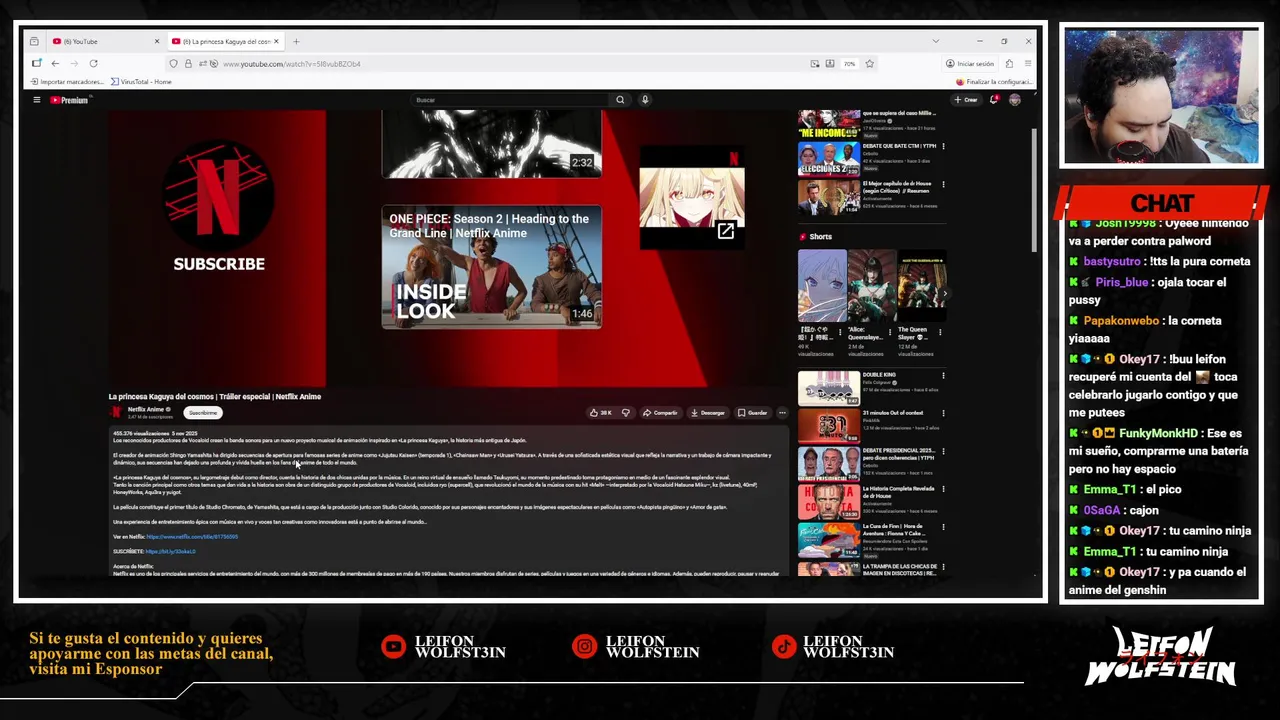The height and width of the screenshot is (720, 1280).
Task: Click the YouTube Premium logo
Action: click(70, 100)
